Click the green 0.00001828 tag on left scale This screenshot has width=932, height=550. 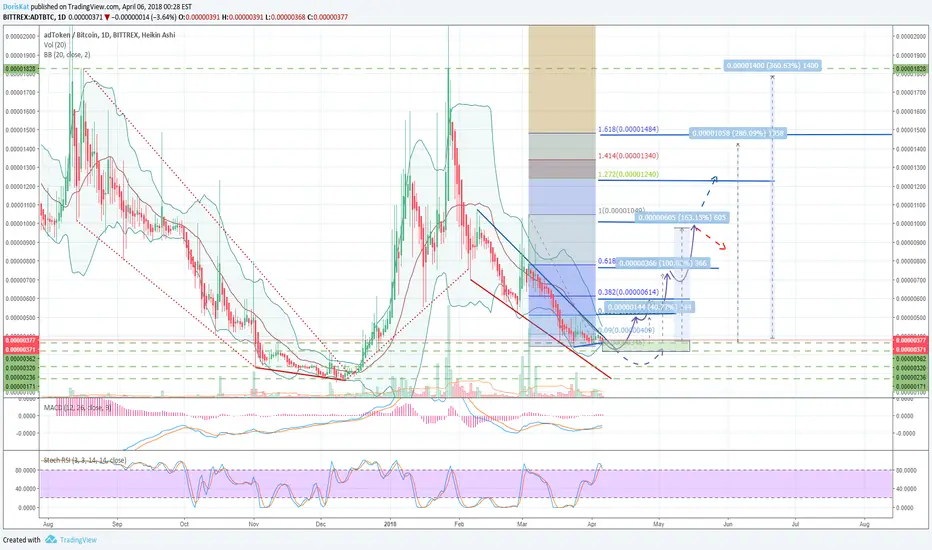[x=20, y=69]
